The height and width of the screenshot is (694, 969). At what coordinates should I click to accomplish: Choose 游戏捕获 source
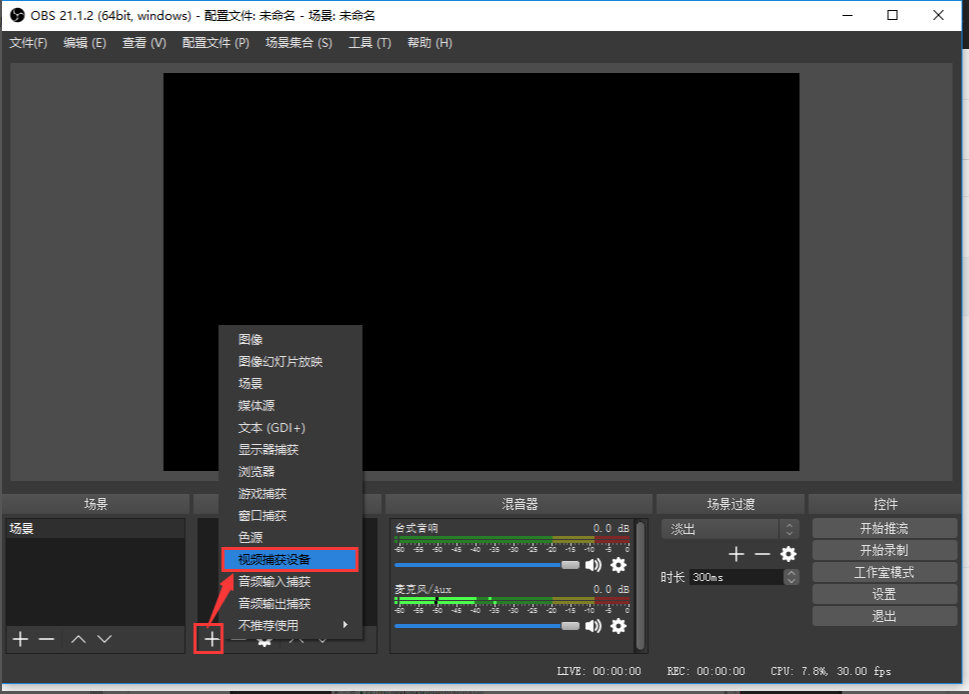[x=290, y=494]
